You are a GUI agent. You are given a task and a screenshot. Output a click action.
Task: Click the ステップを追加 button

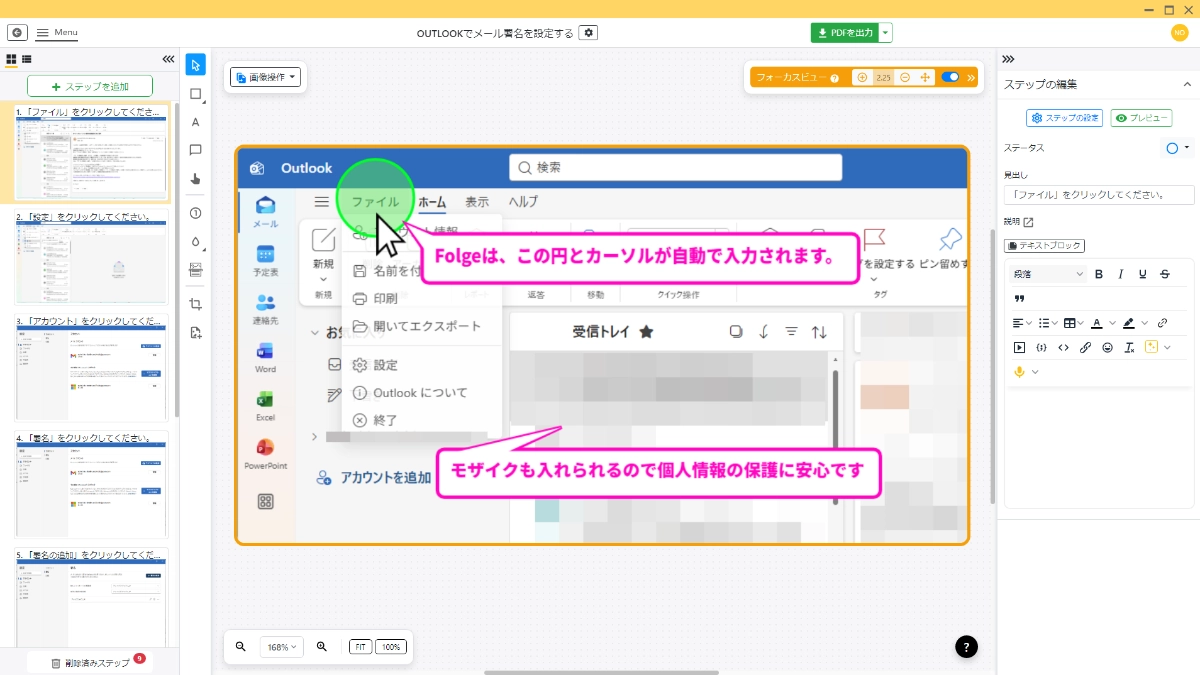click(90, 87)
